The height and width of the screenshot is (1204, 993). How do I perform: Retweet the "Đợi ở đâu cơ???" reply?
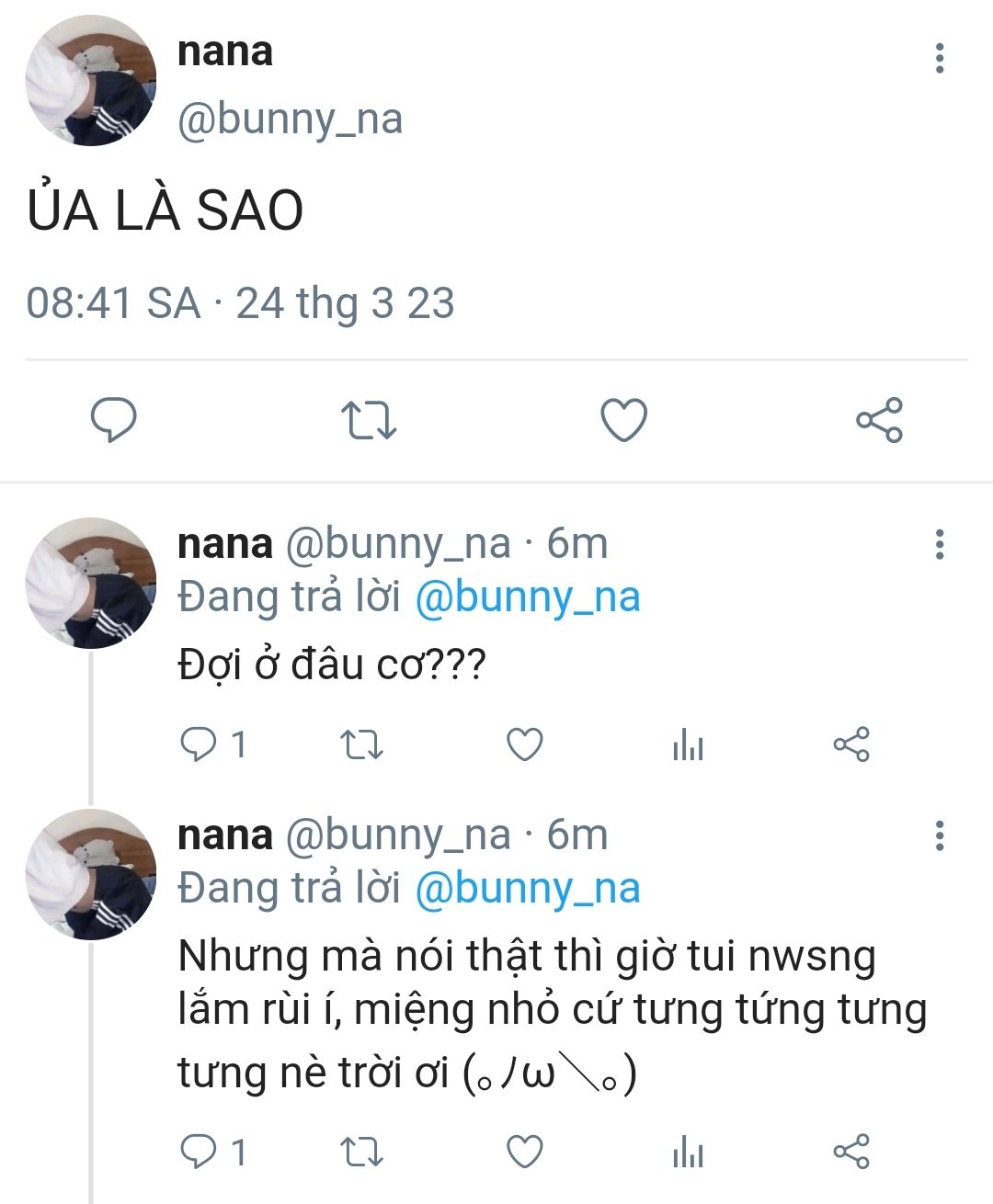pyautogui.click(x=361, y=744)
